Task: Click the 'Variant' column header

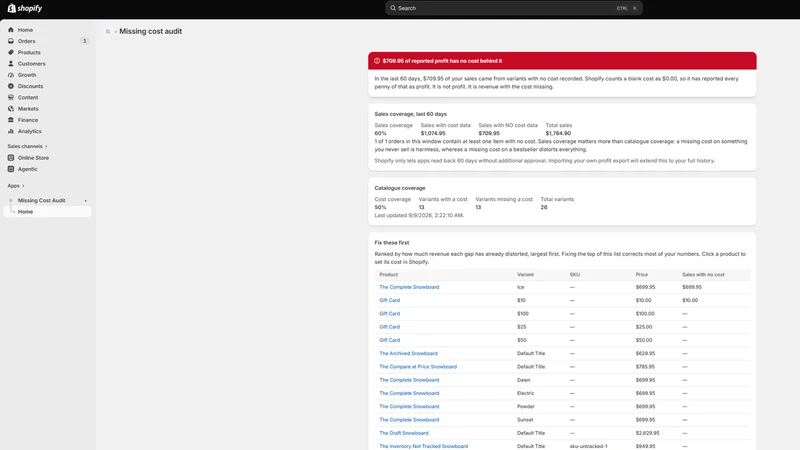Action: [x=525, y=274]
